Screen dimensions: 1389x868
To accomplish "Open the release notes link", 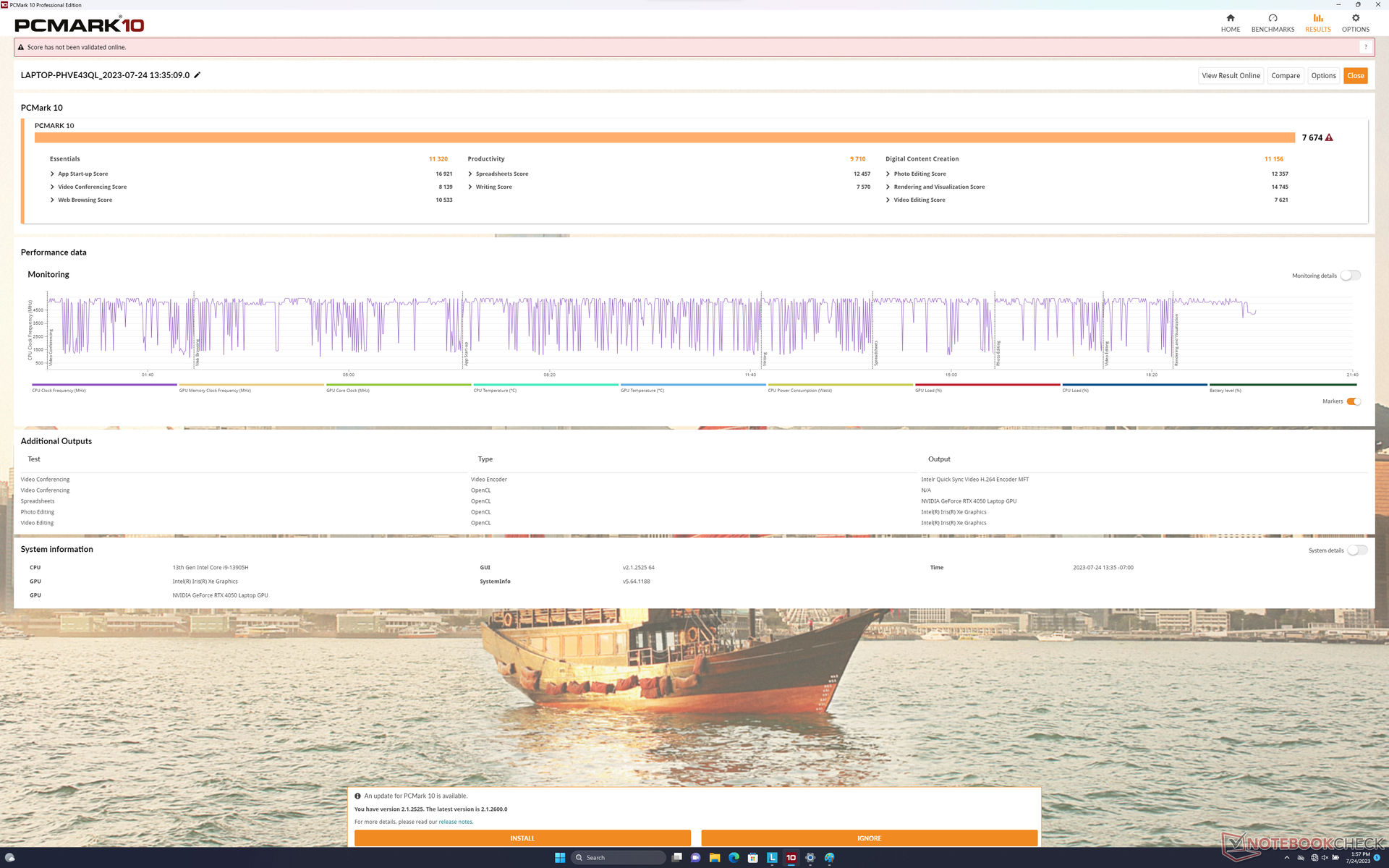I will pos(455,822).
